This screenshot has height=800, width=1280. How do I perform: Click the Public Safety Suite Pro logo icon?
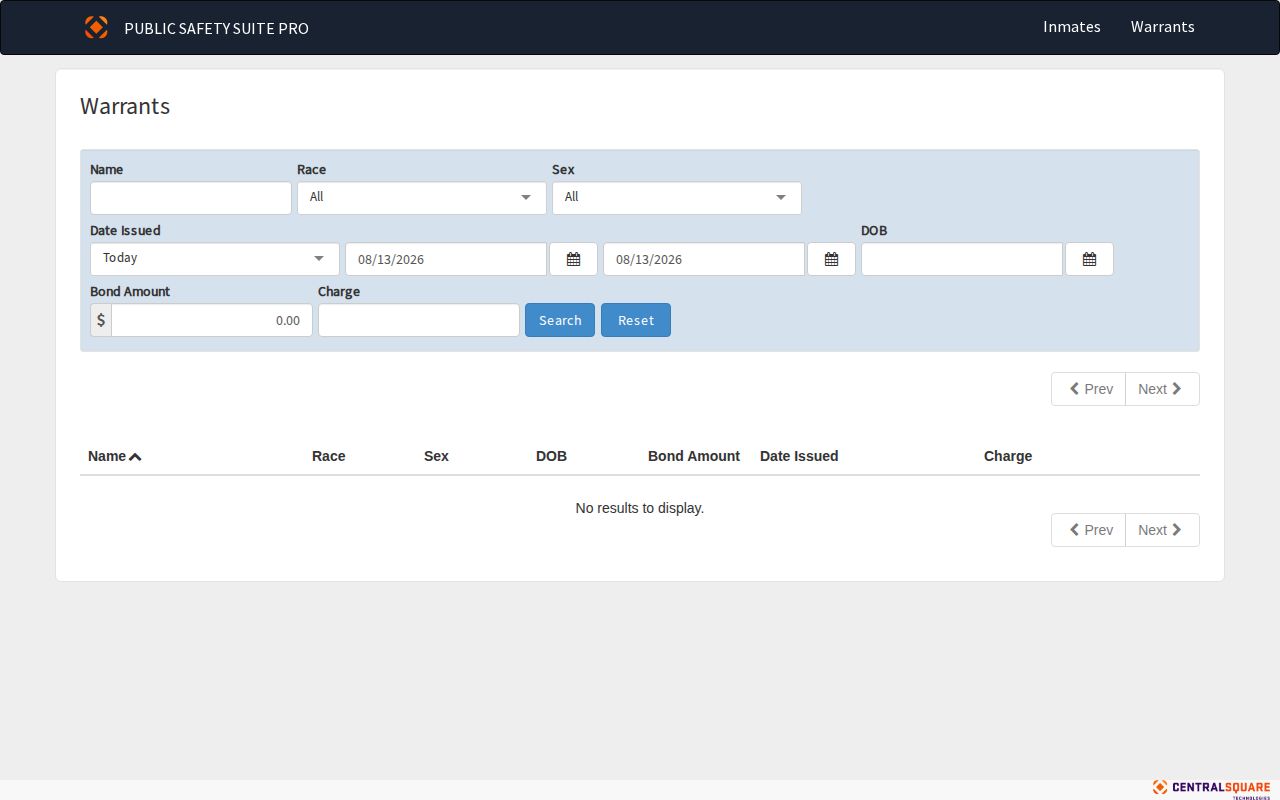pos(96,27)
